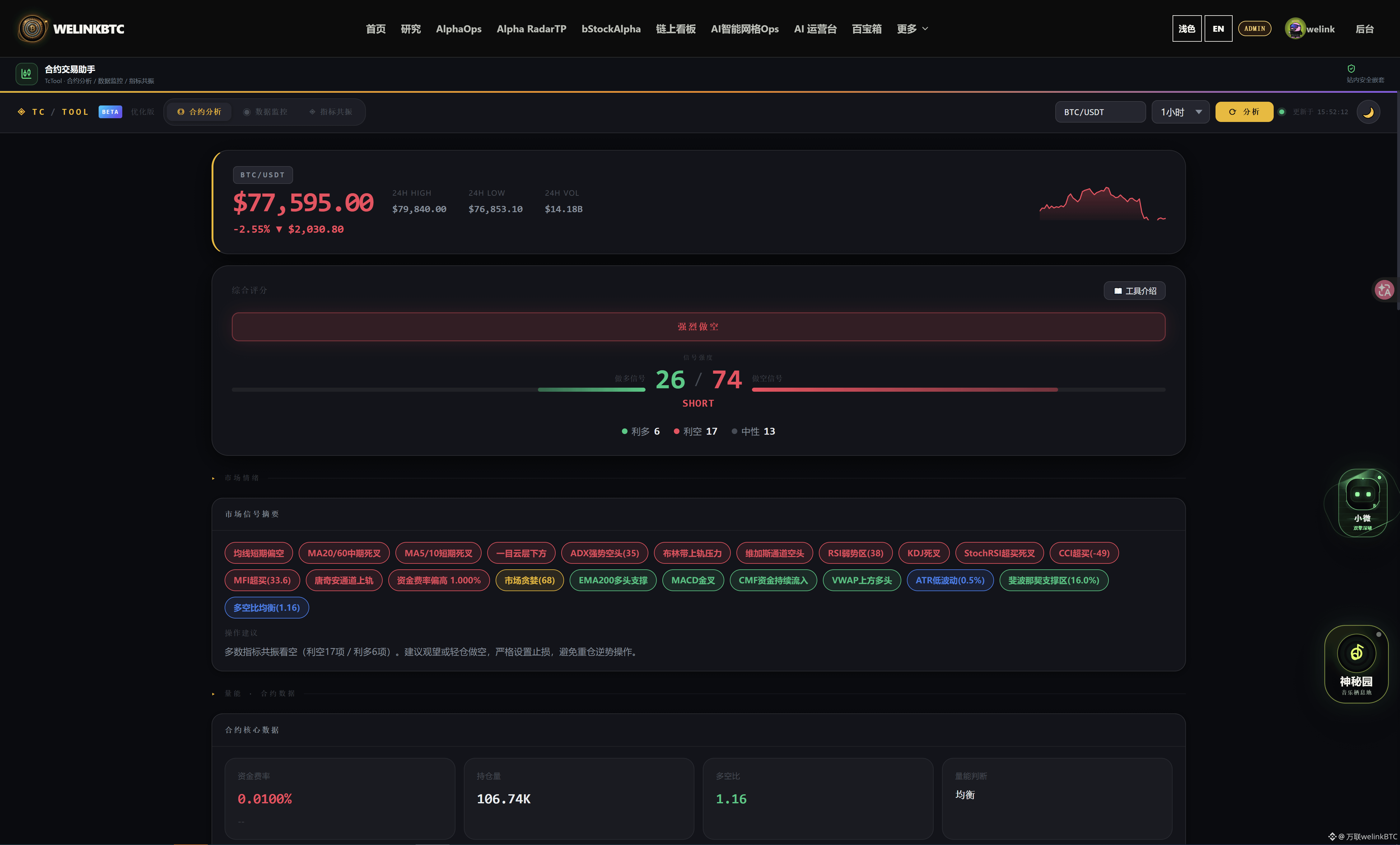Open the 1小时 timeframe dropdown
1400x845 pixels.
[1181, 112]
